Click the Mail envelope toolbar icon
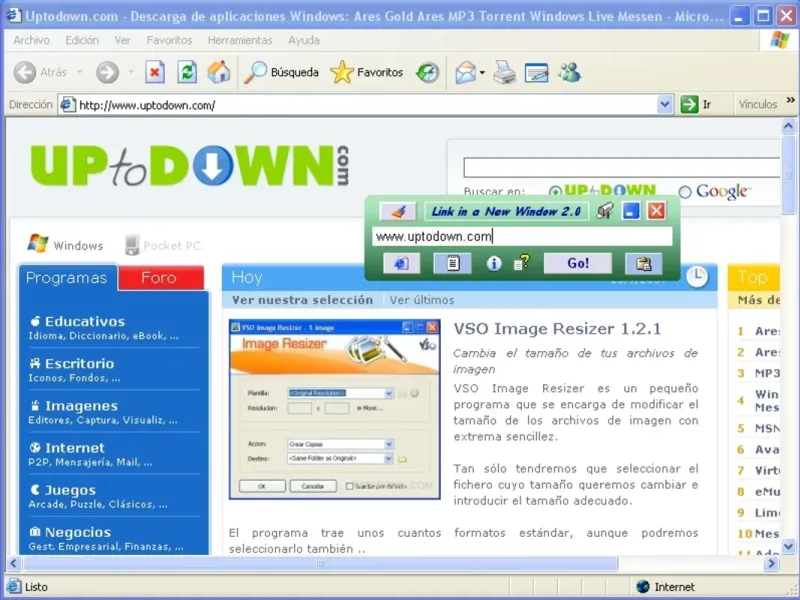Image resolution: width=800 pixels, height=600 pixels. 465,72
